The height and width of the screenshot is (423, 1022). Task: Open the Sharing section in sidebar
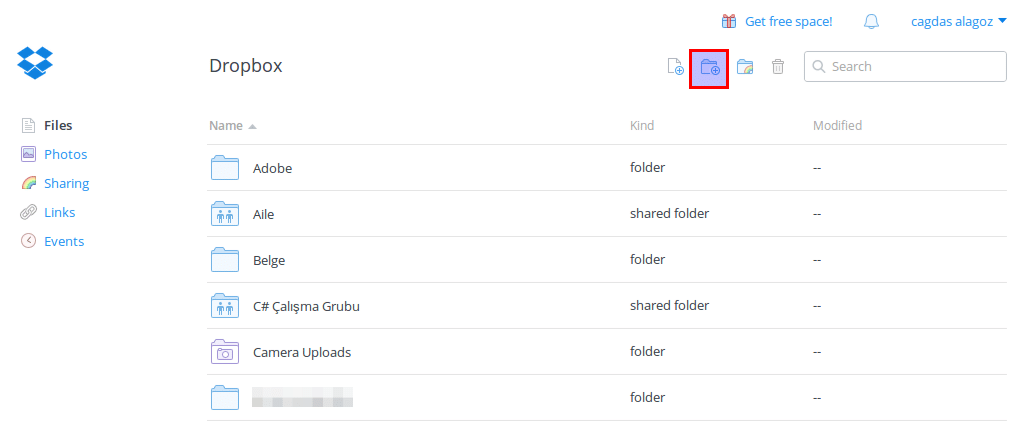[x=66, y=184]
